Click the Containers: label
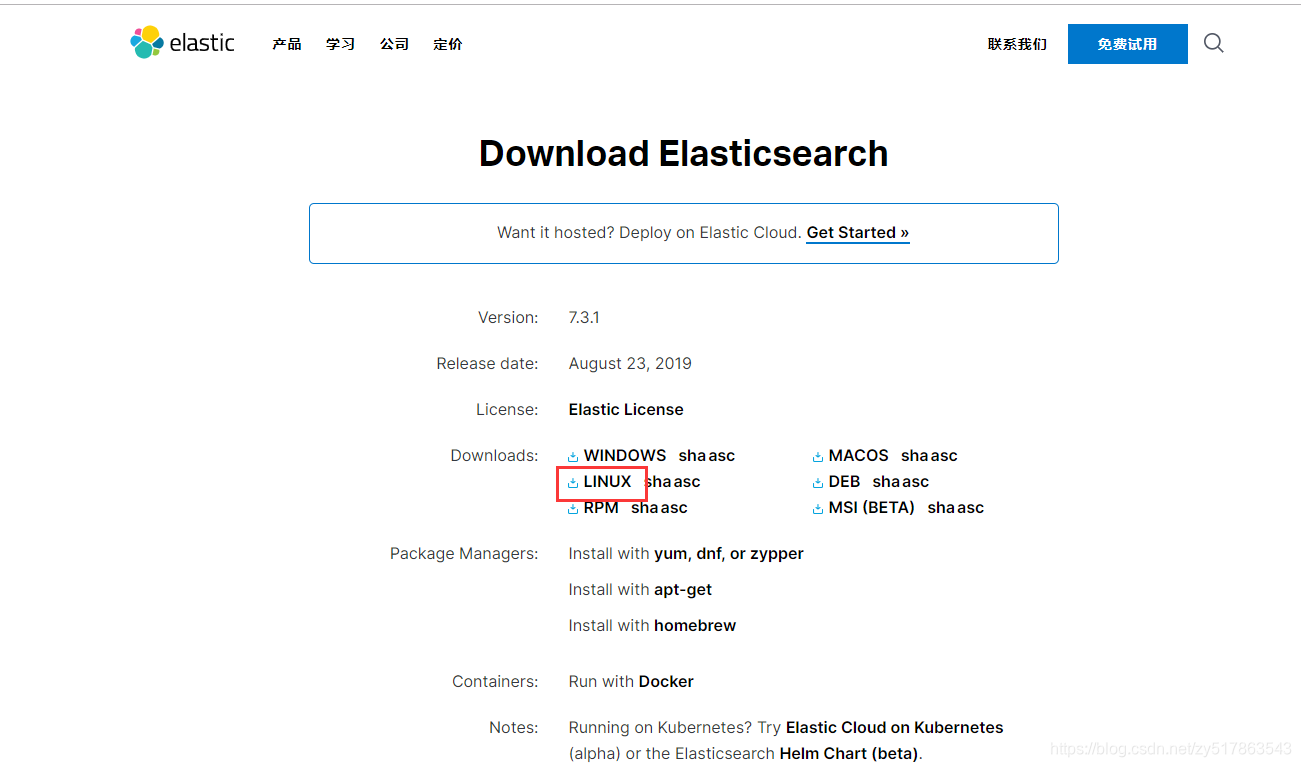1301x767 pixels. click(495, 681)
